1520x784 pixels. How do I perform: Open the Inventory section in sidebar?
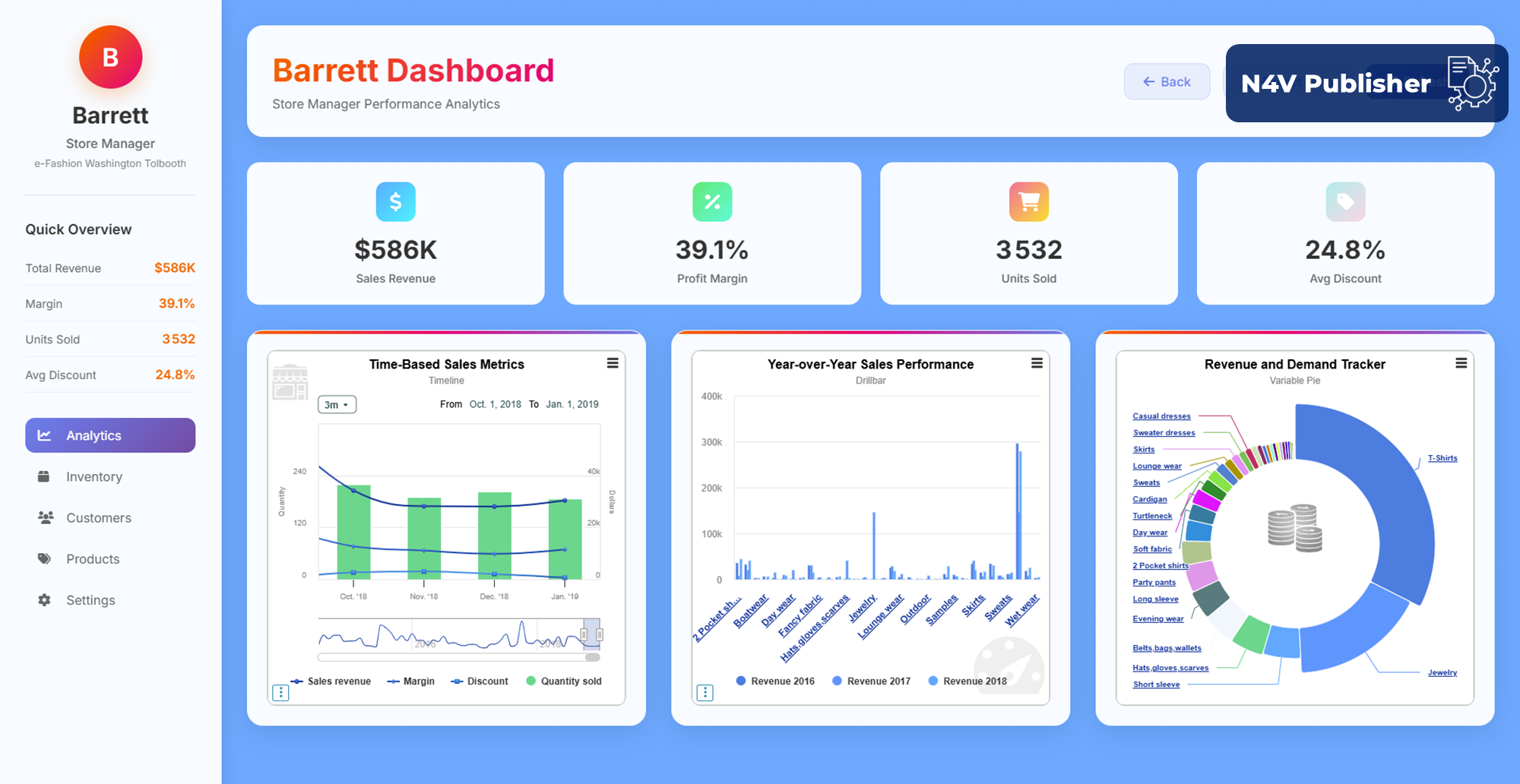pyautogui.click(x=94, y=477)
